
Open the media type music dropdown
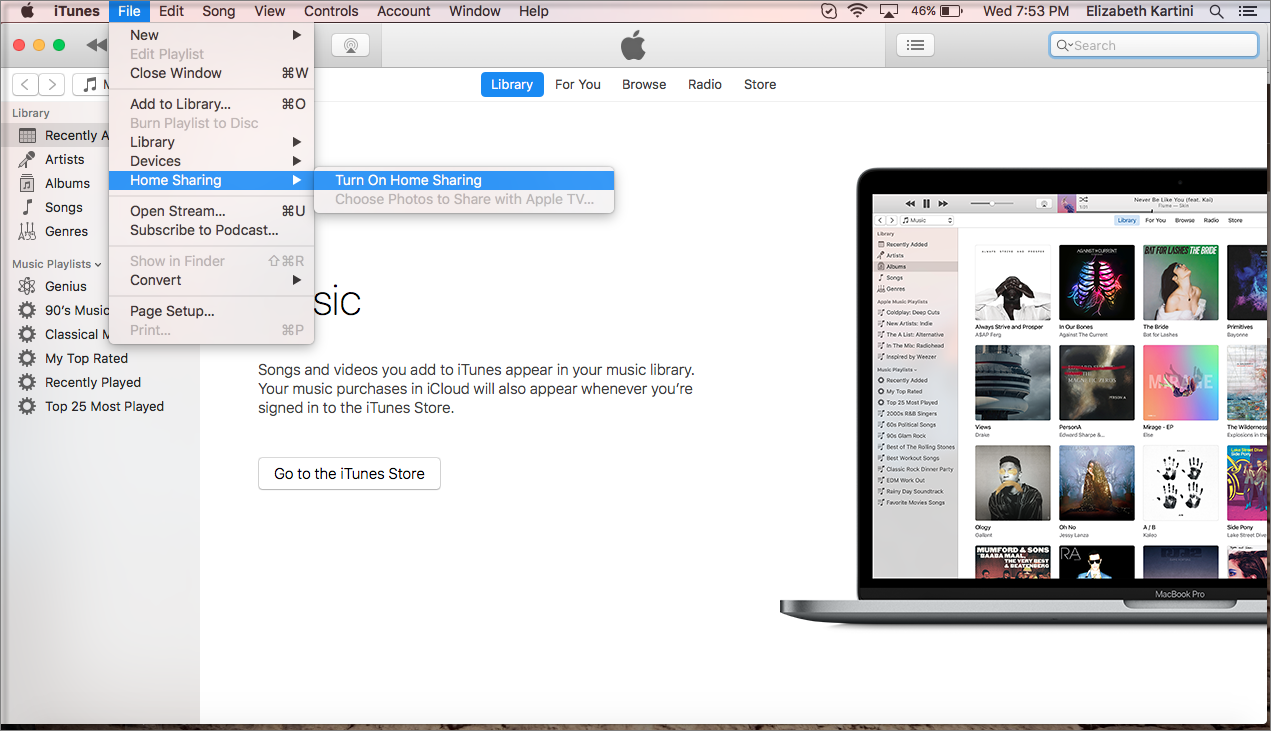[92, 85]
